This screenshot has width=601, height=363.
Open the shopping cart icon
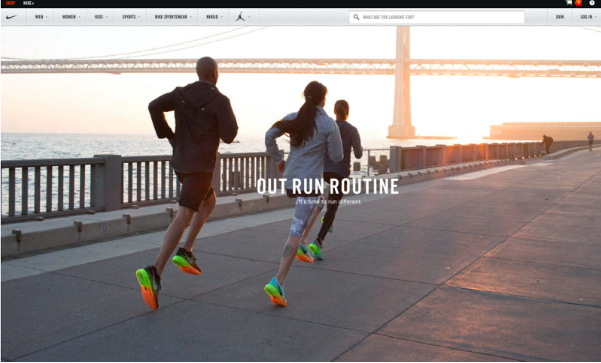click(569, 3)
